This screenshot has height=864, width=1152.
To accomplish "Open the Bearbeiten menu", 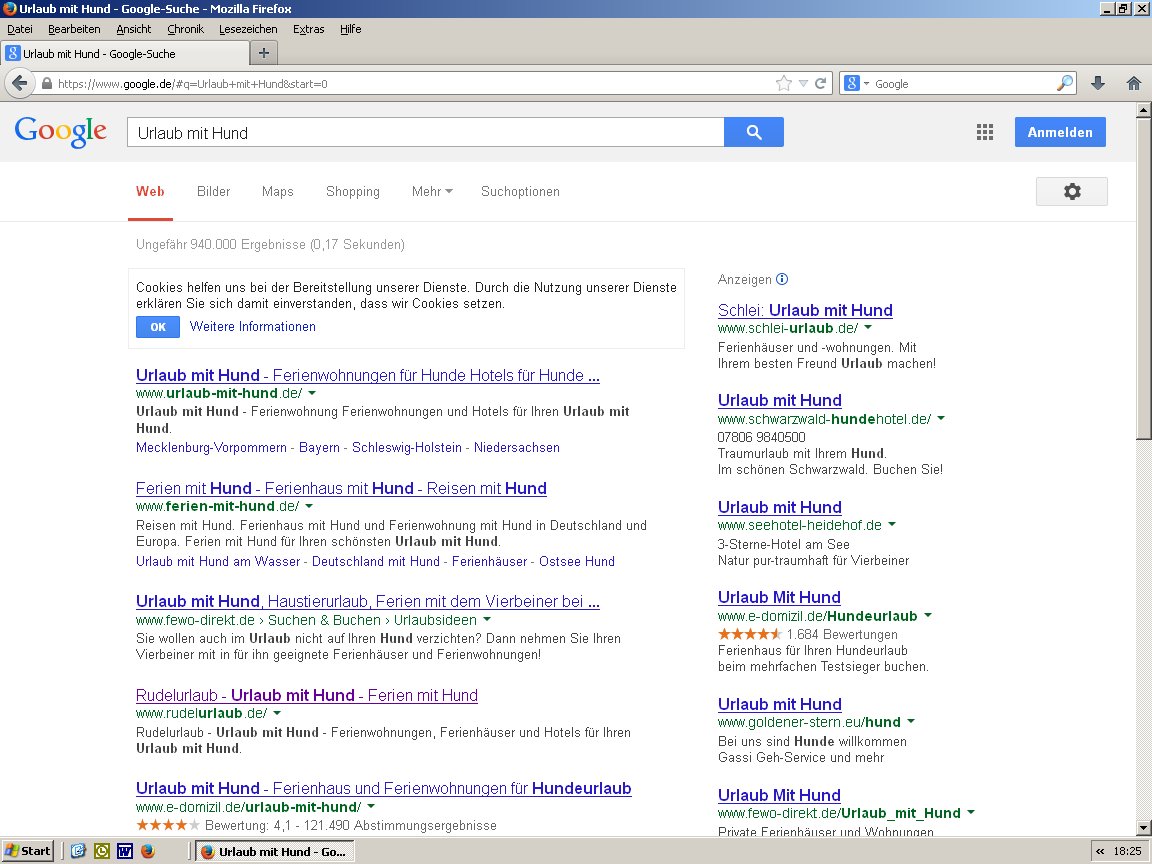I will 74,29.
